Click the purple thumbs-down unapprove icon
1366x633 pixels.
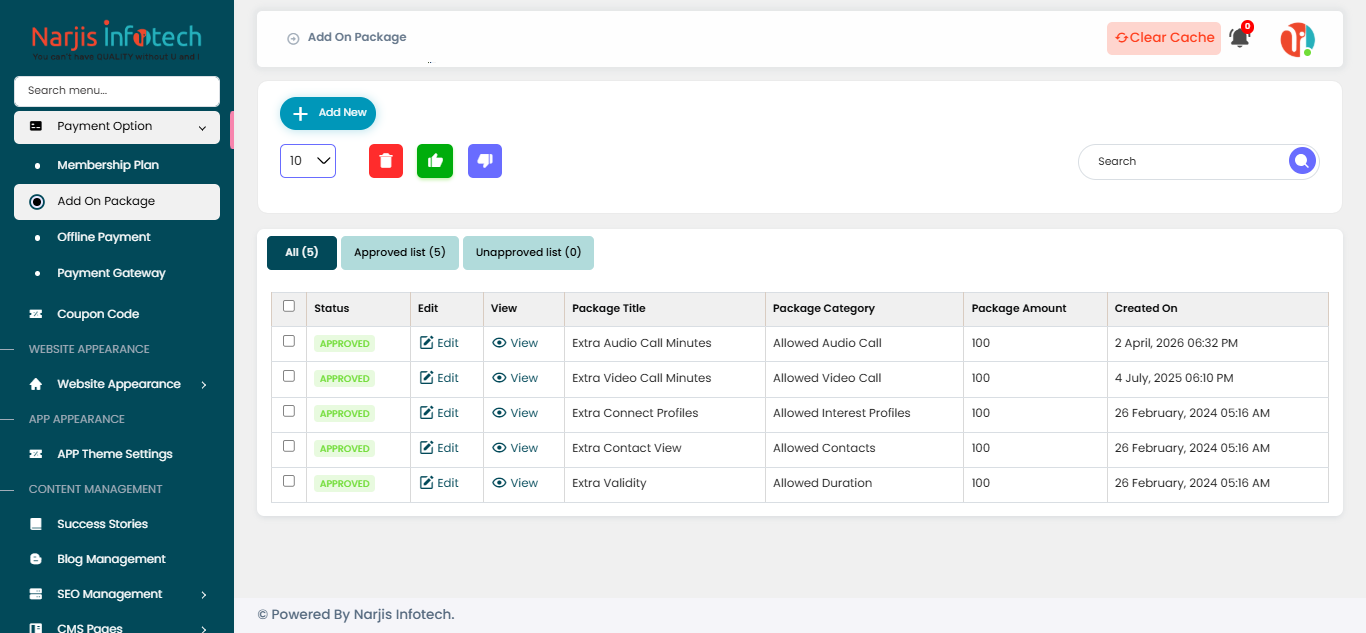pos(485,161)
